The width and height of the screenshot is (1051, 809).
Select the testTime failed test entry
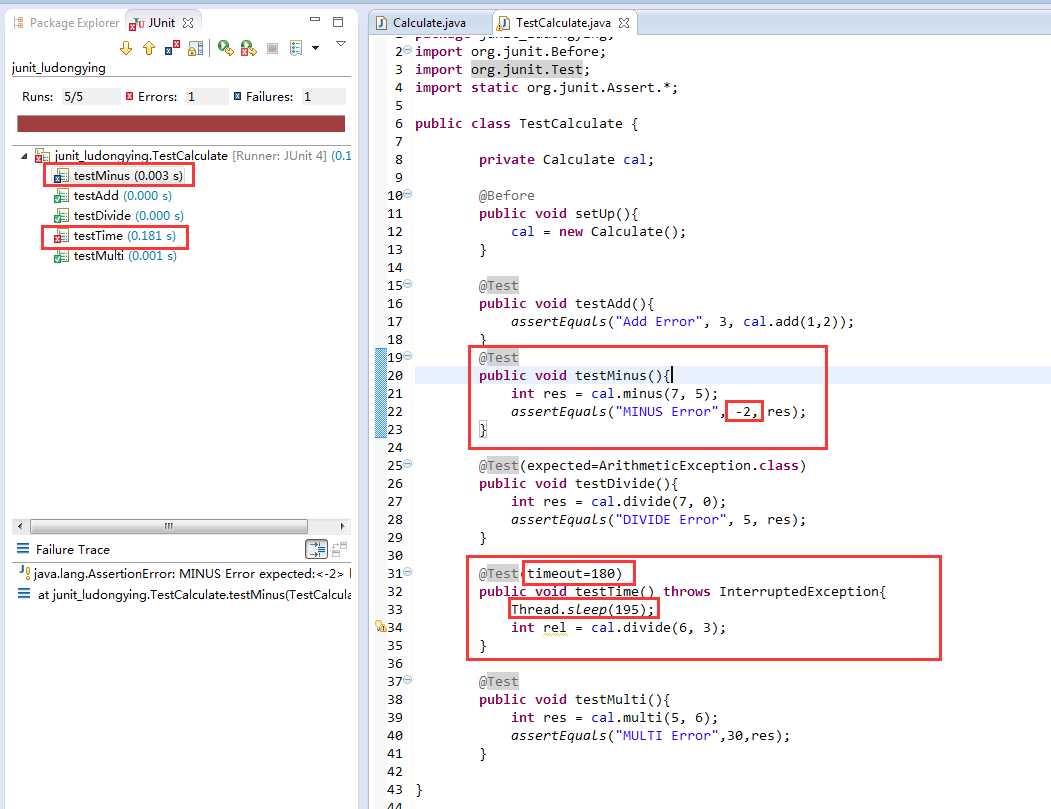click(115, 236)
